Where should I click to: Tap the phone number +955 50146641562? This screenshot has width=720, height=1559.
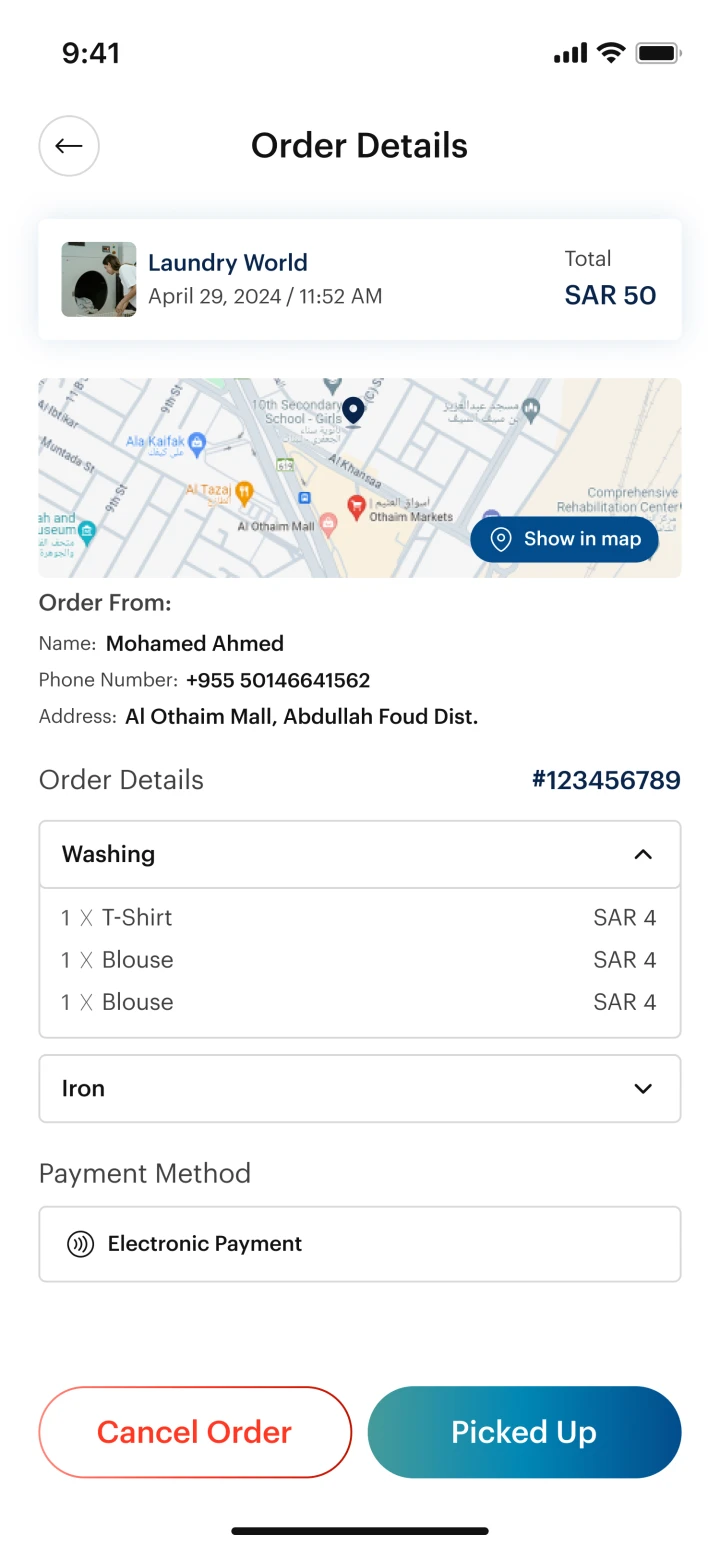[x=278, y=680]
